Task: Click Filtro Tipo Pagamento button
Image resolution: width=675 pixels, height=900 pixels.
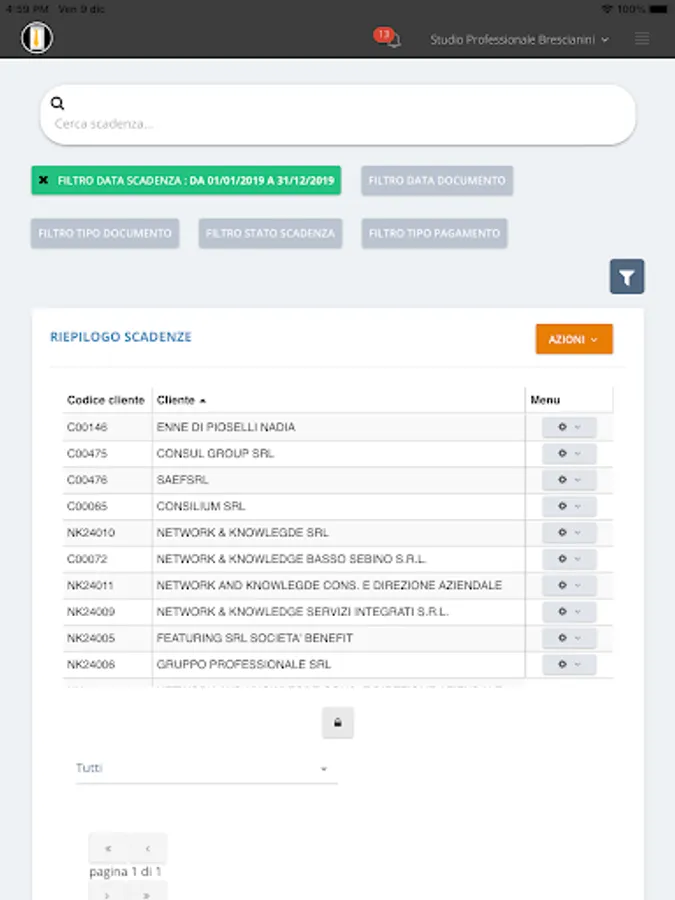Action: pos(434,234)
